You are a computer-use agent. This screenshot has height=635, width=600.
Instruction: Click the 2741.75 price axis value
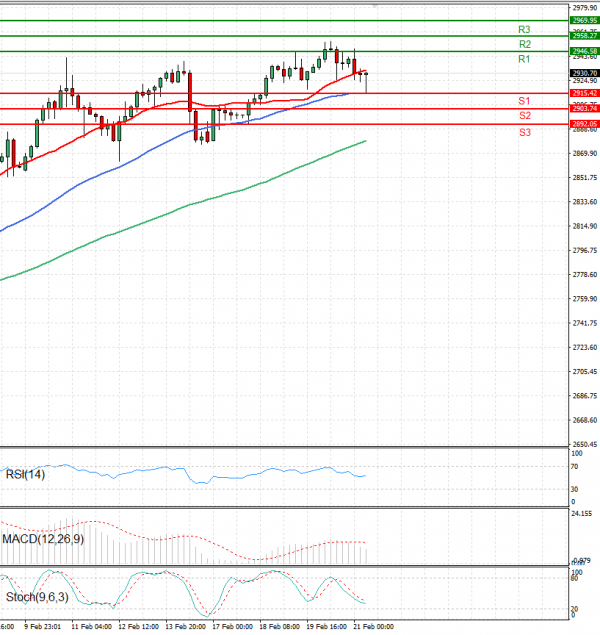click(x=585, y=323)
